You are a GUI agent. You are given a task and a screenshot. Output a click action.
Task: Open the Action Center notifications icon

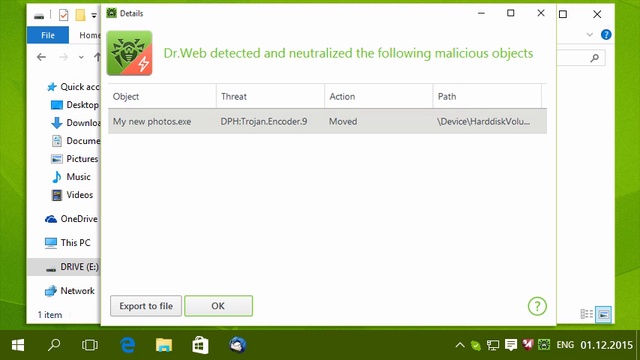pos(511,345)
